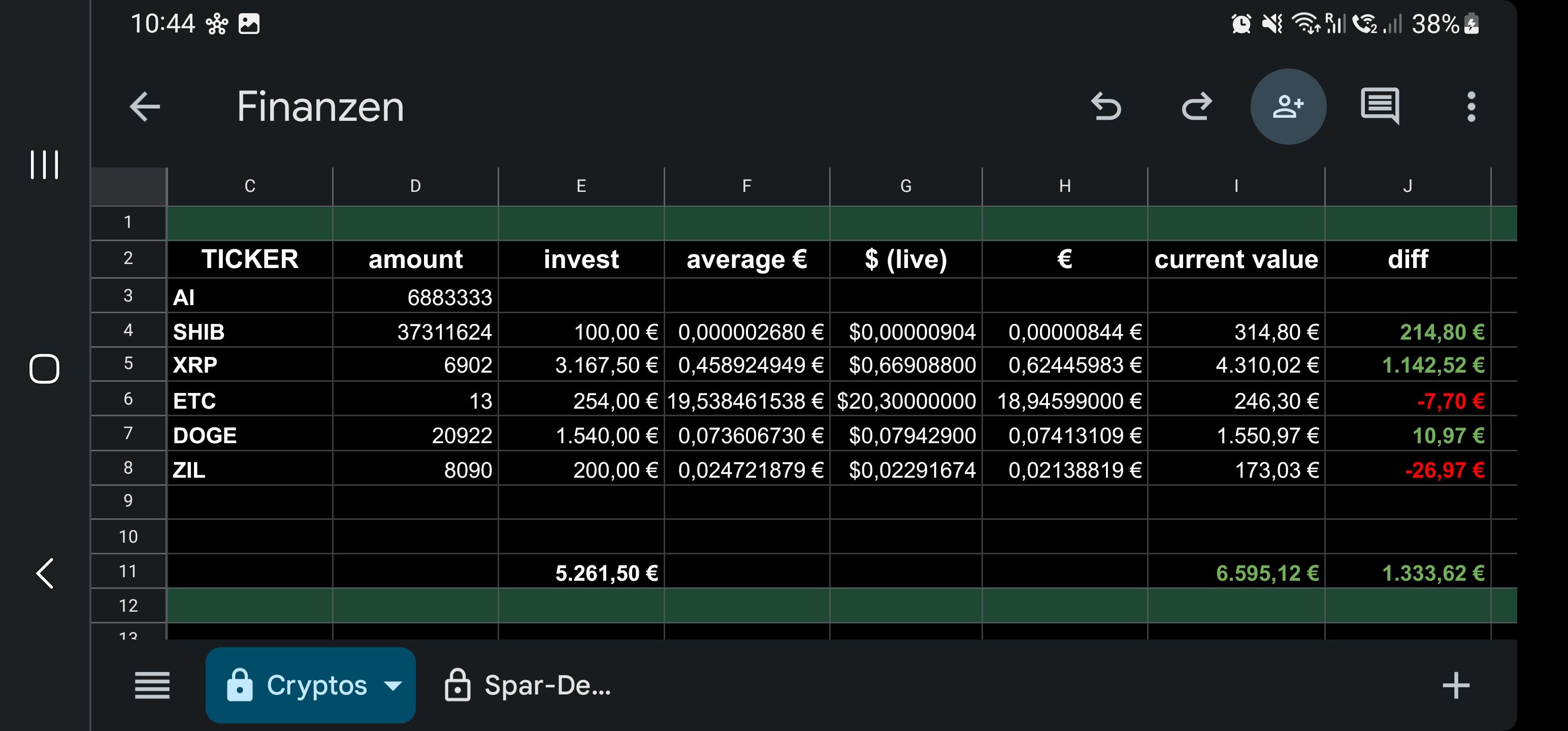Tap the battery indicator in status bar
This screenshot has height=731, width=1568.
point(1471,24)
